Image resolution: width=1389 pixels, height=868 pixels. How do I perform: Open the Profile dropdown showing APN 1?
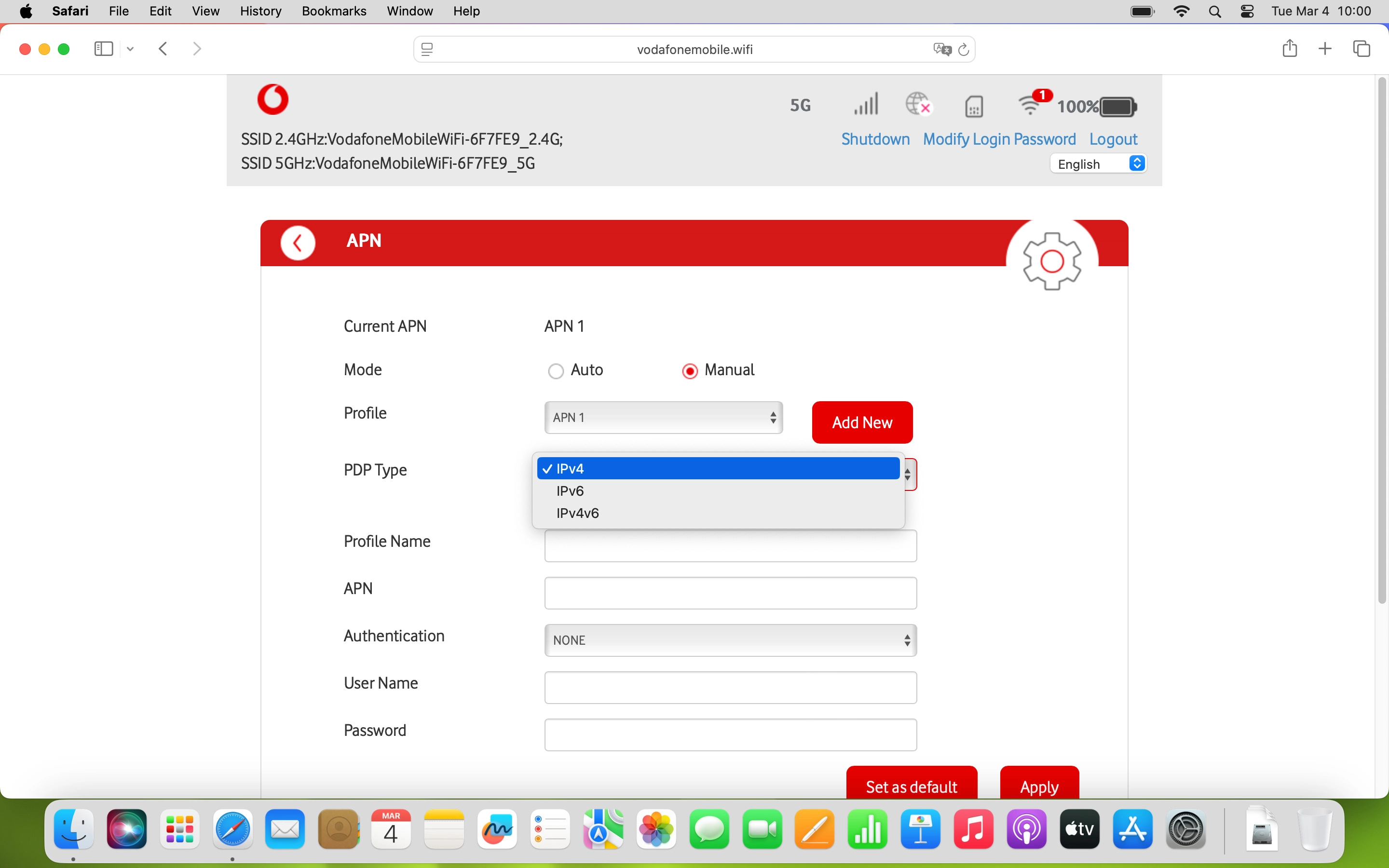point(663,417)
